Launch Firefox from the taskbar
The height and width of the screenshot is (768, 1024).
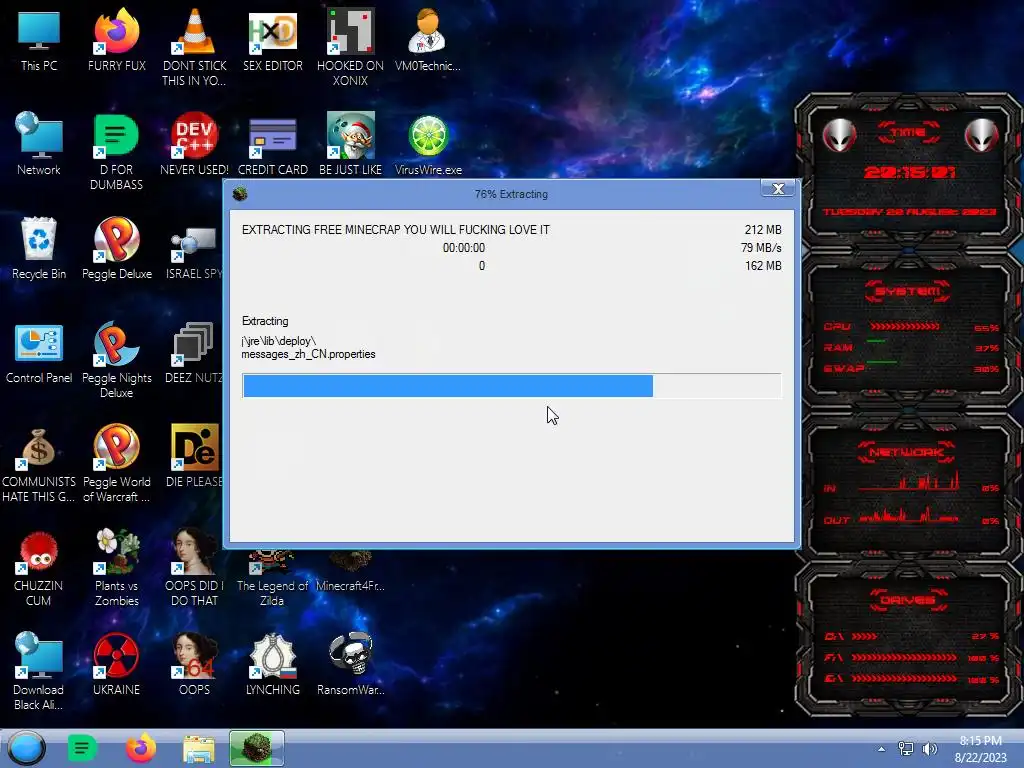[x=140, y=748]
